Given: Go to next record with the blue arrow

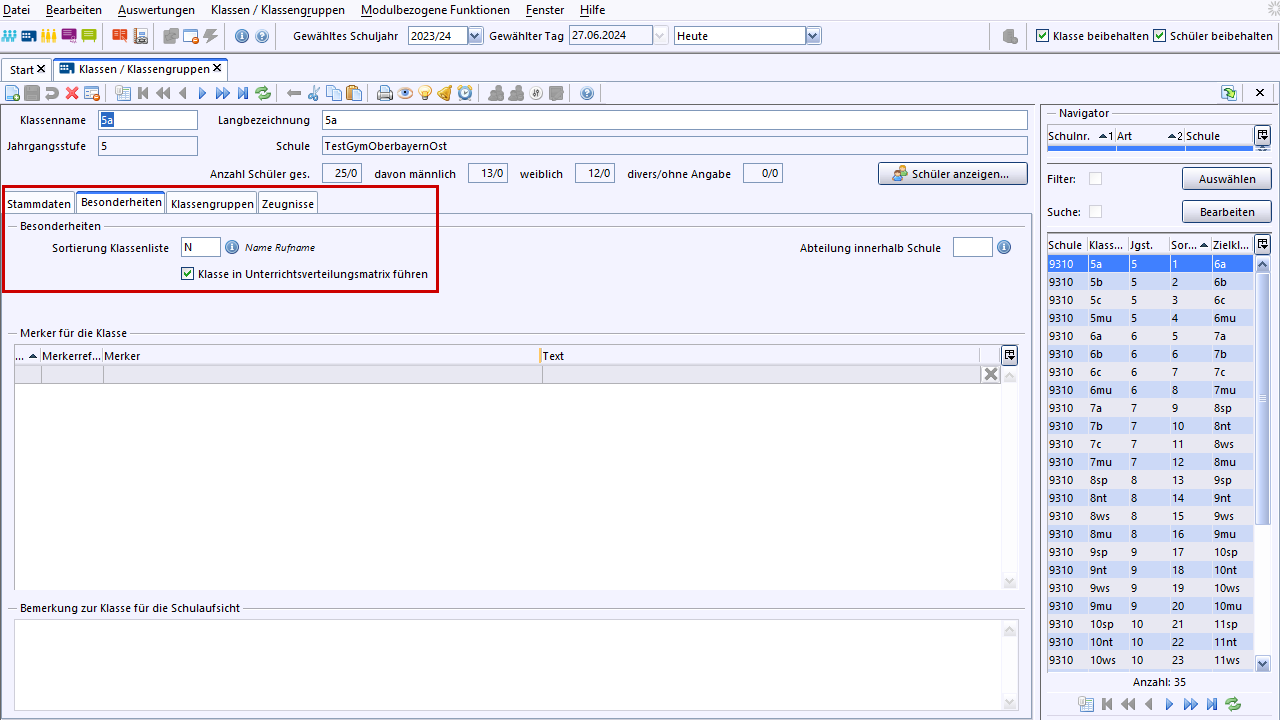Looking at the screenshot, I should (202, 93).
